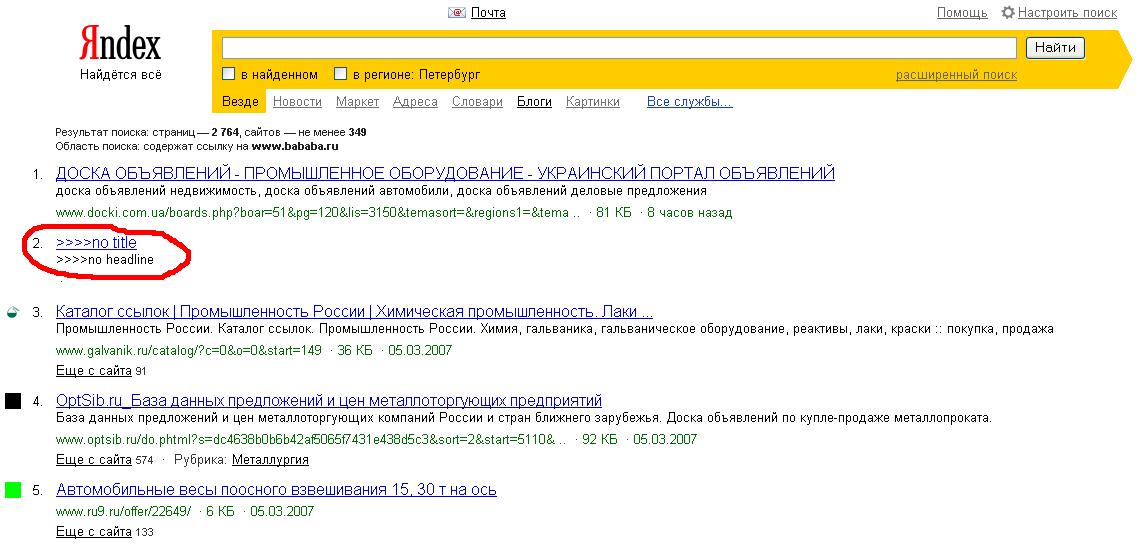Open the Помощь help link
The width and height of the screenshot is (1143, 546).
pyautogui.click(x=962, y=13)
